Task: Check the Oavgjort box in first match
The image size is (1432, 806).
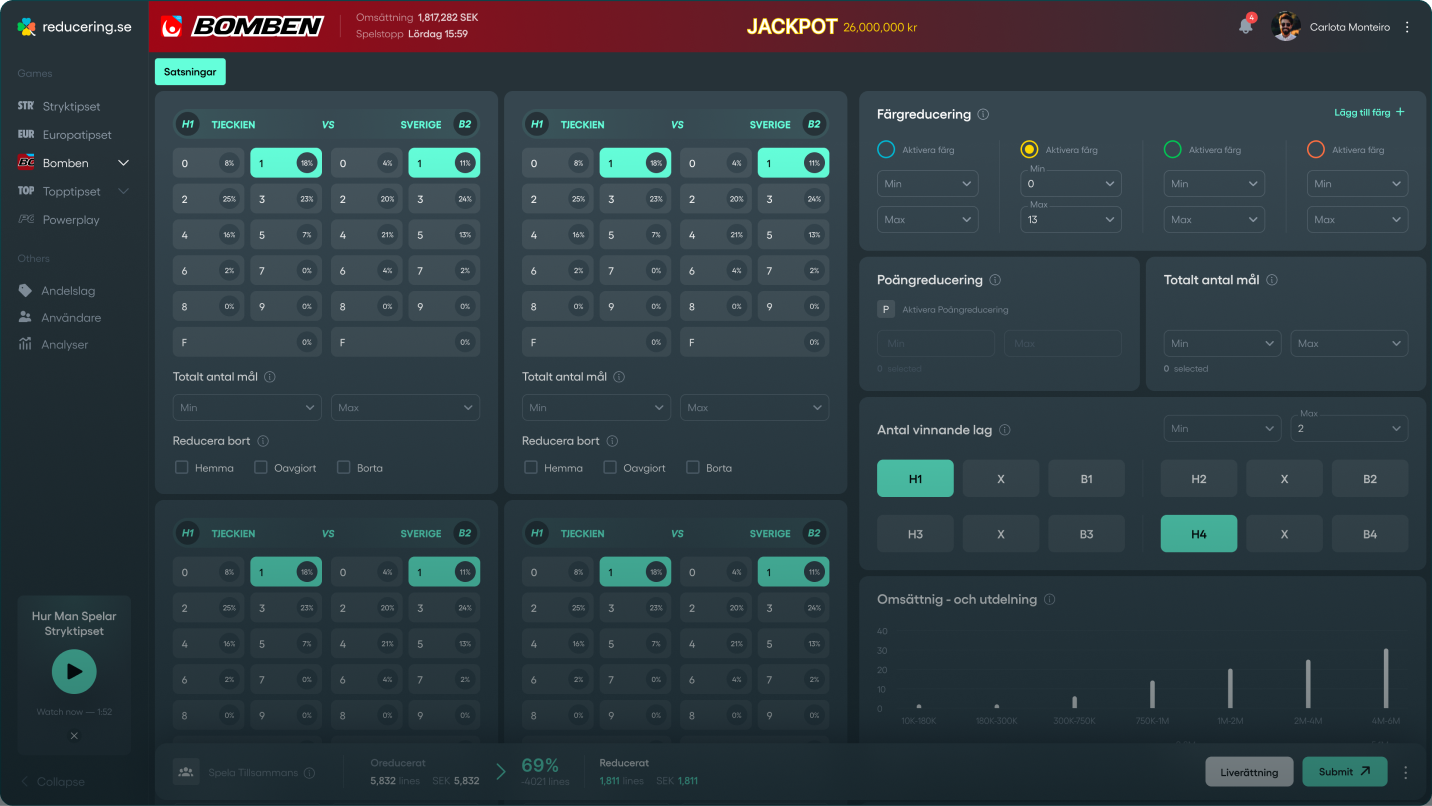Action: [261, 467]
